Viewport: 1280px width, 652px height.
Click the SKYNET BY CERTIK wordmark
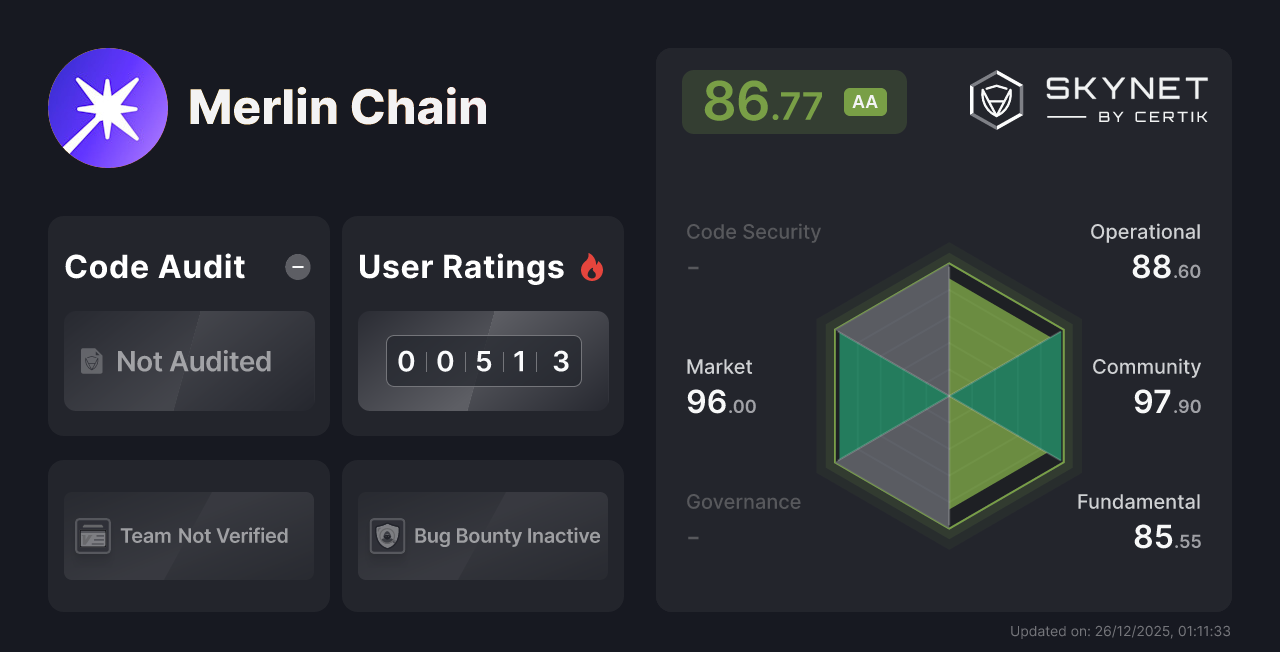(x=1126, y=97)
